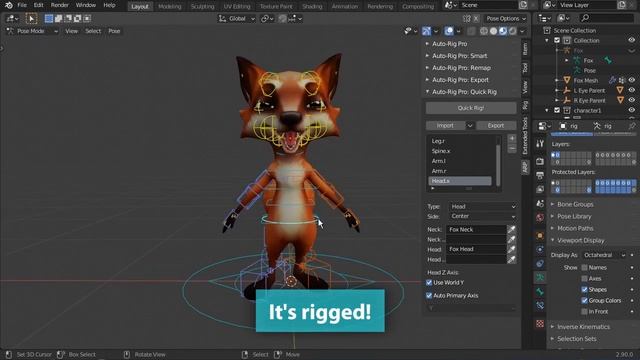
Task: Open the Bone Constraints tab icon
Action: click(540, 305)
